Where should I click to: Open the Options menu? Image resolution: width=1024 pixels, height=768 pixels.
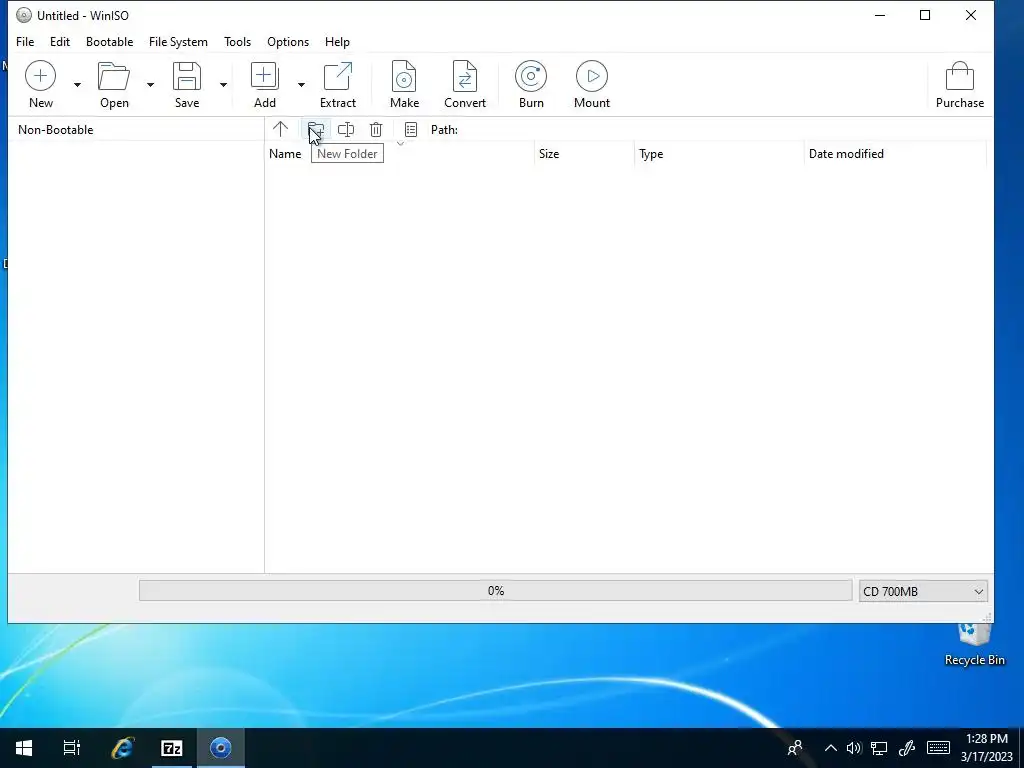287,42
